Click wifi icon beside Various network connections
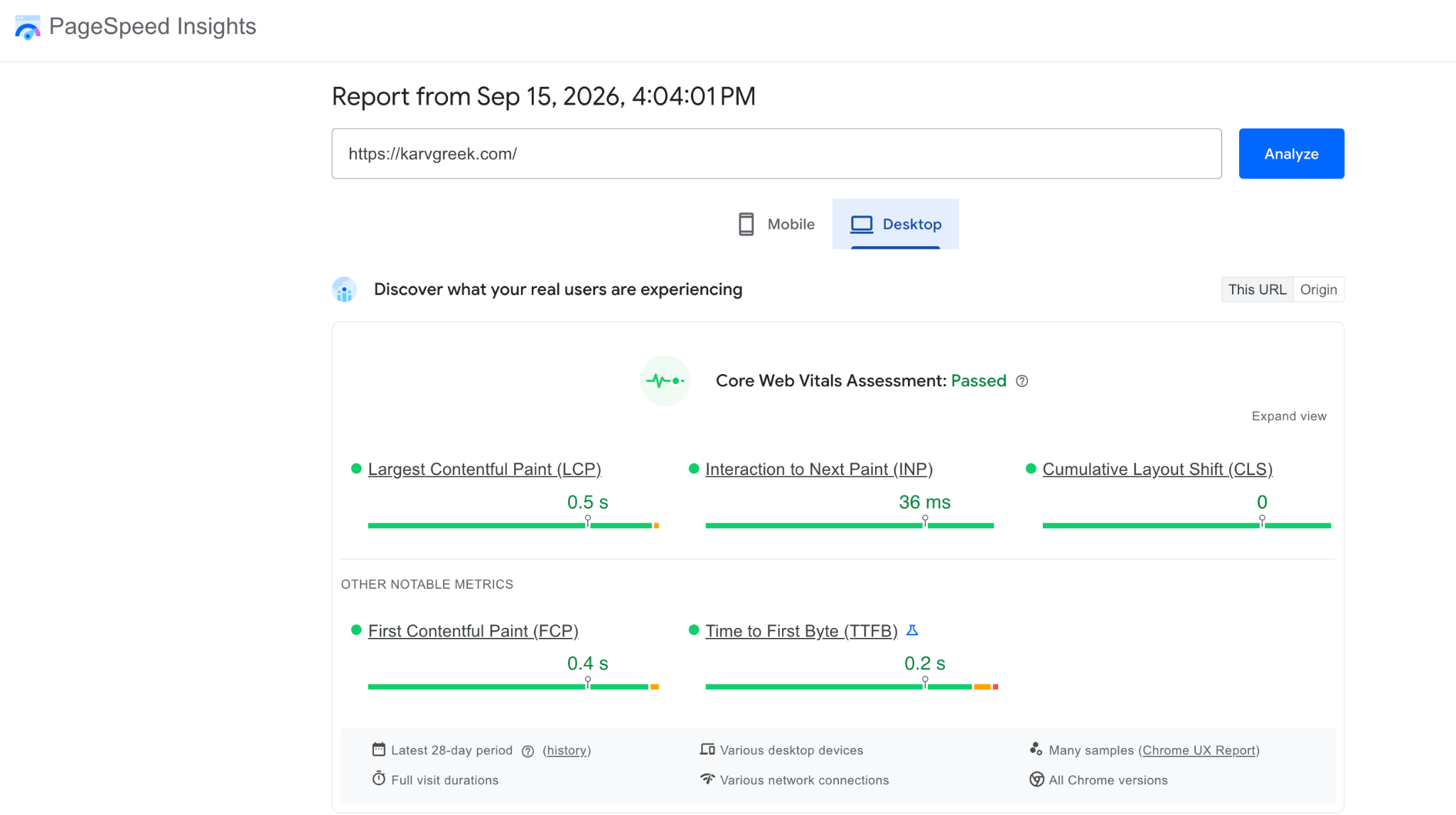 [x=707, y=779]
